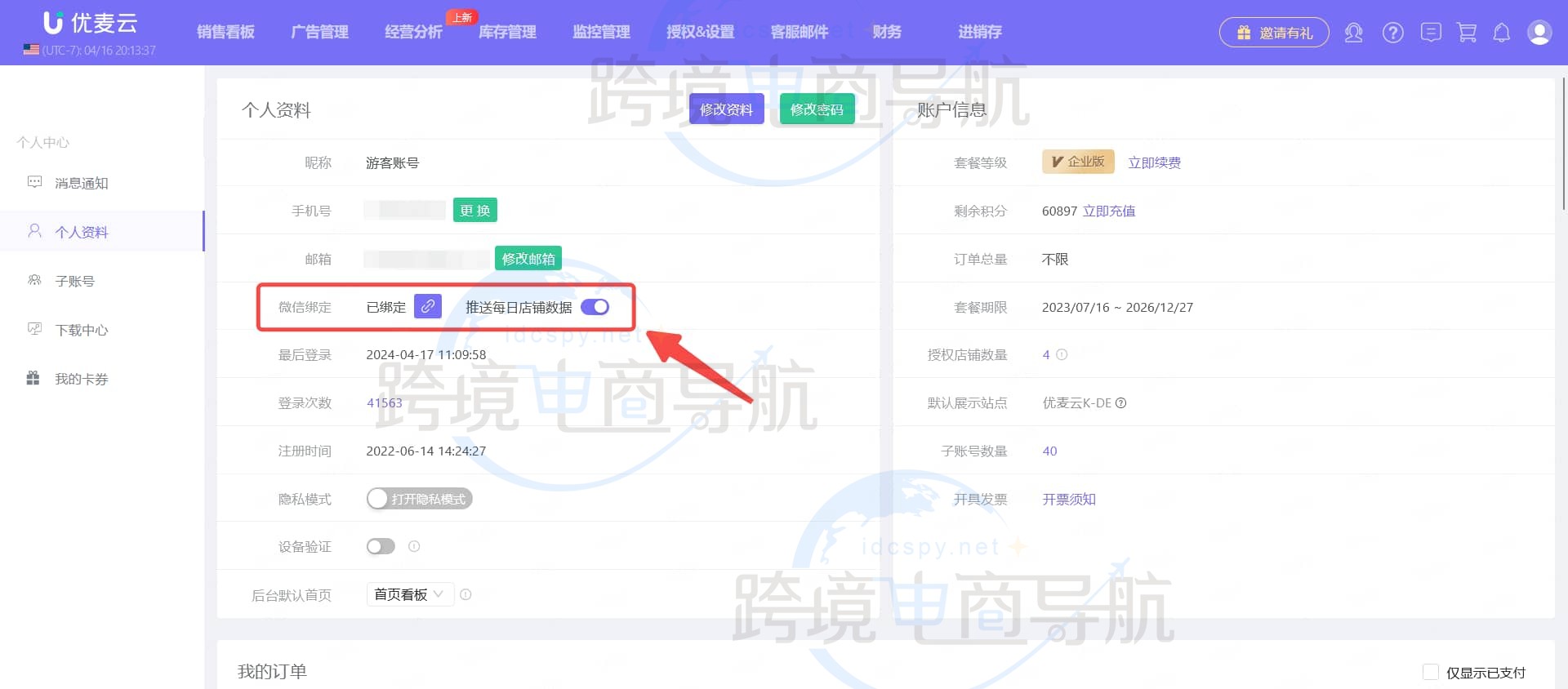Check the 仅显示已支付 checkbox
1568x689 pixels.
[x=1431, y=672]
